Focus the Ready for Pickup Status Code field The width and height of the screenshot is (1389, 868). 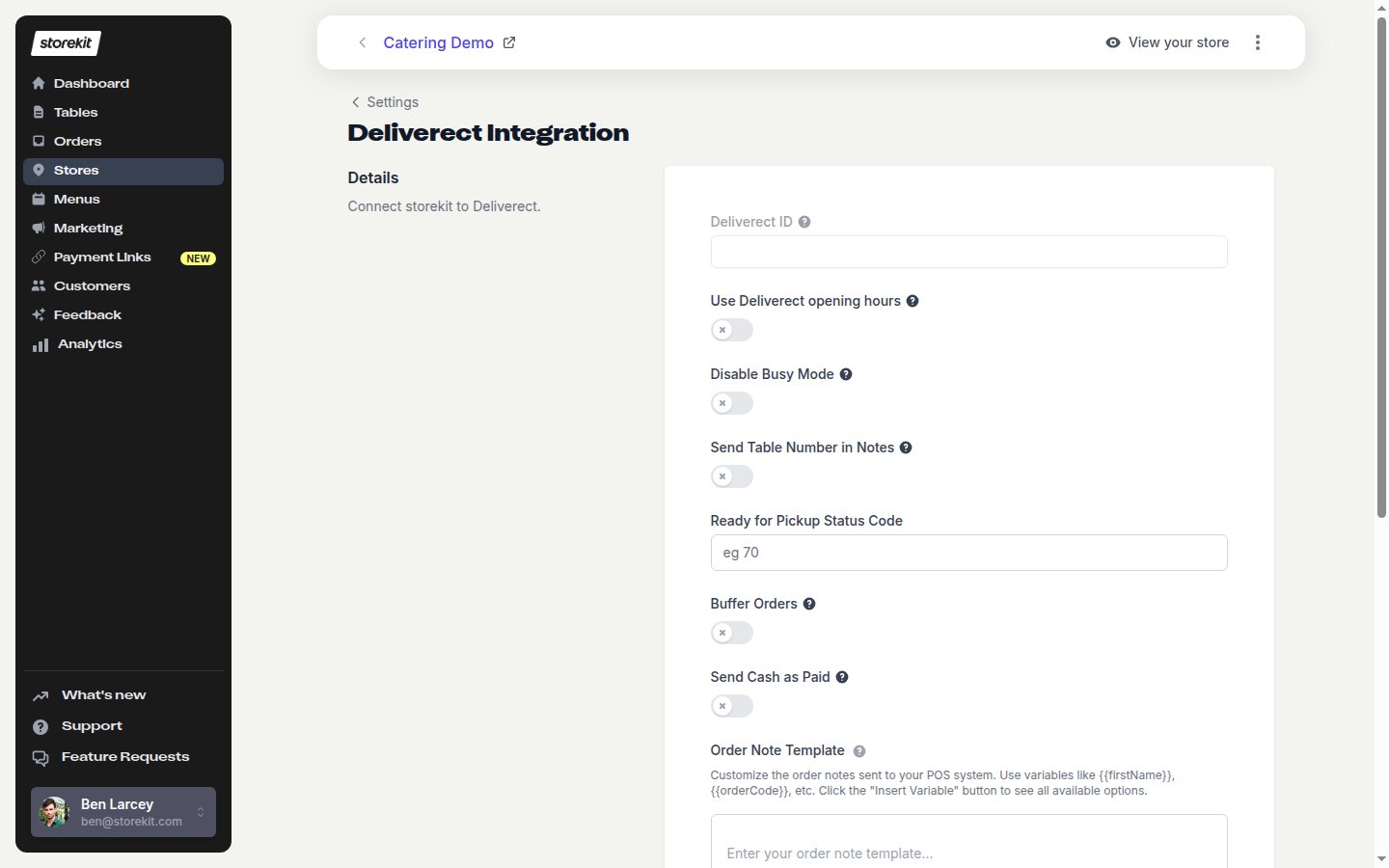point(968,553)
